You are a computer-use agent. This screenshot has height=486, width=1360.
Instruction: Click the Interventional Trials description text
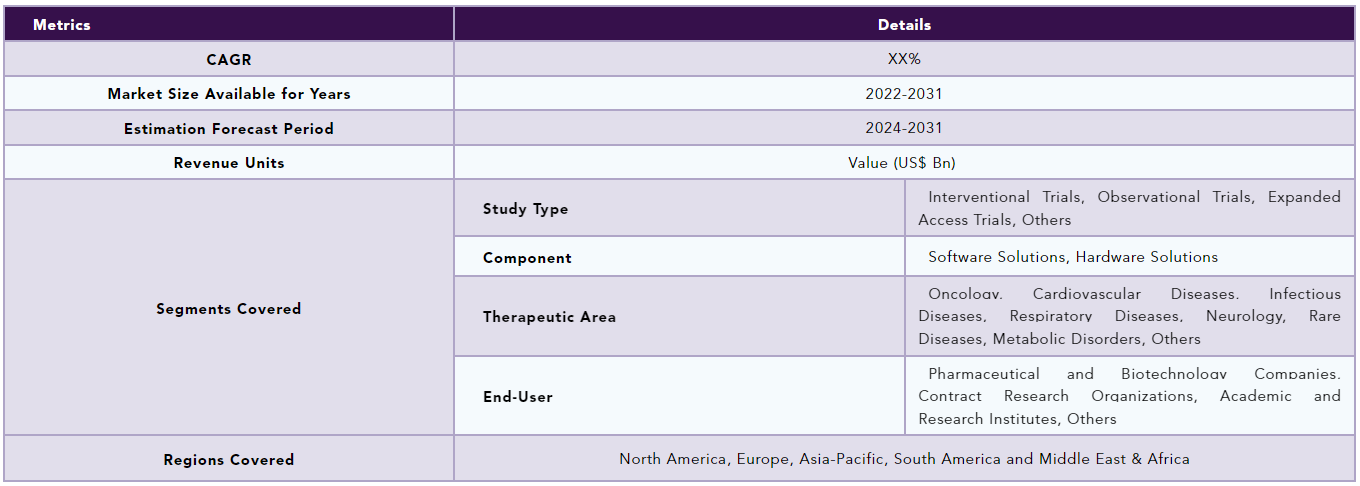1130,208
